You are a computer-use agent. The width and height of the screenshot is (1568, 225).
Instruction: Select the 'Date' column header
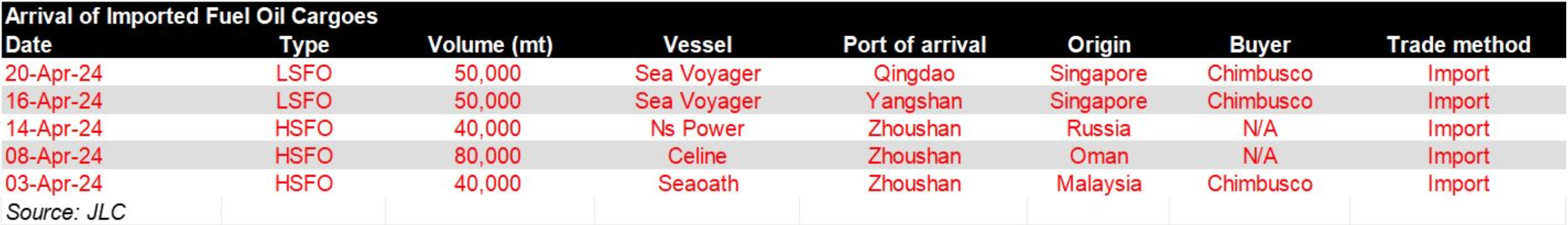pyautogui.click(x=29, y=44)
